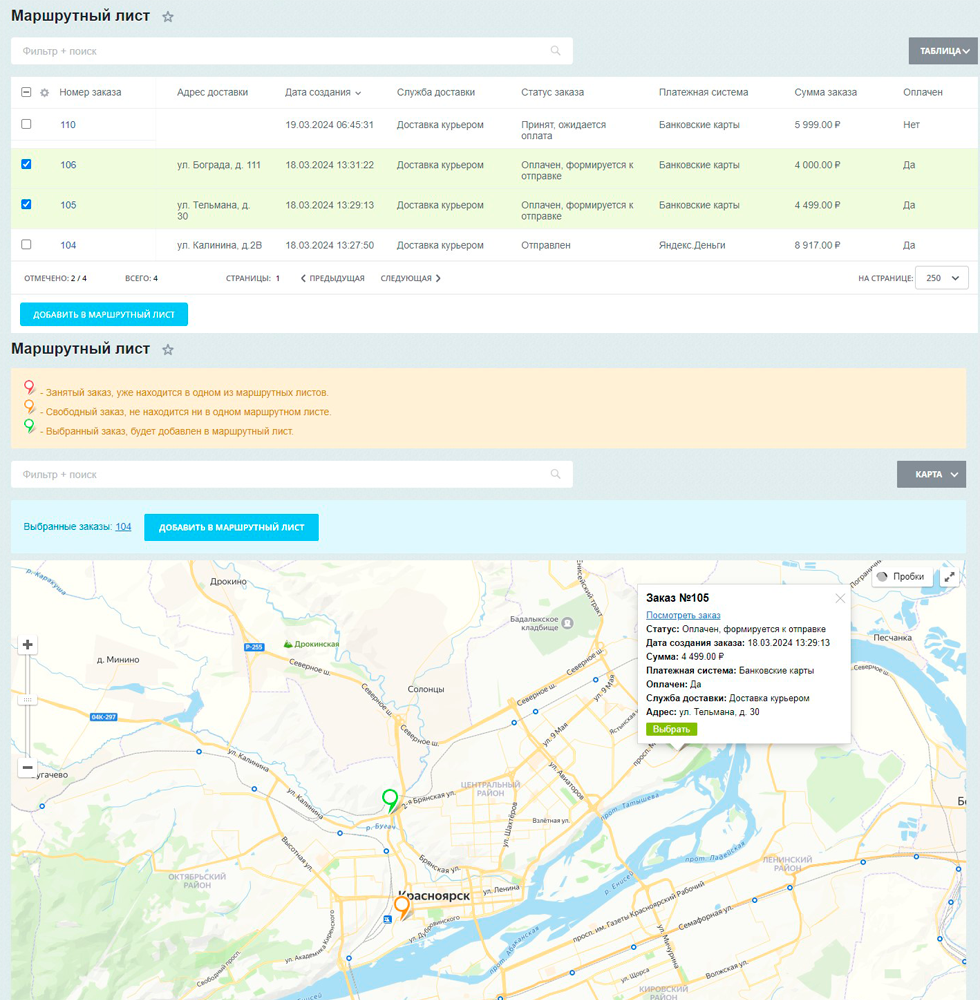The image size is (980, 1000).
Task: Toggle Пробки traffic layer
Action: tap(901, 577)
